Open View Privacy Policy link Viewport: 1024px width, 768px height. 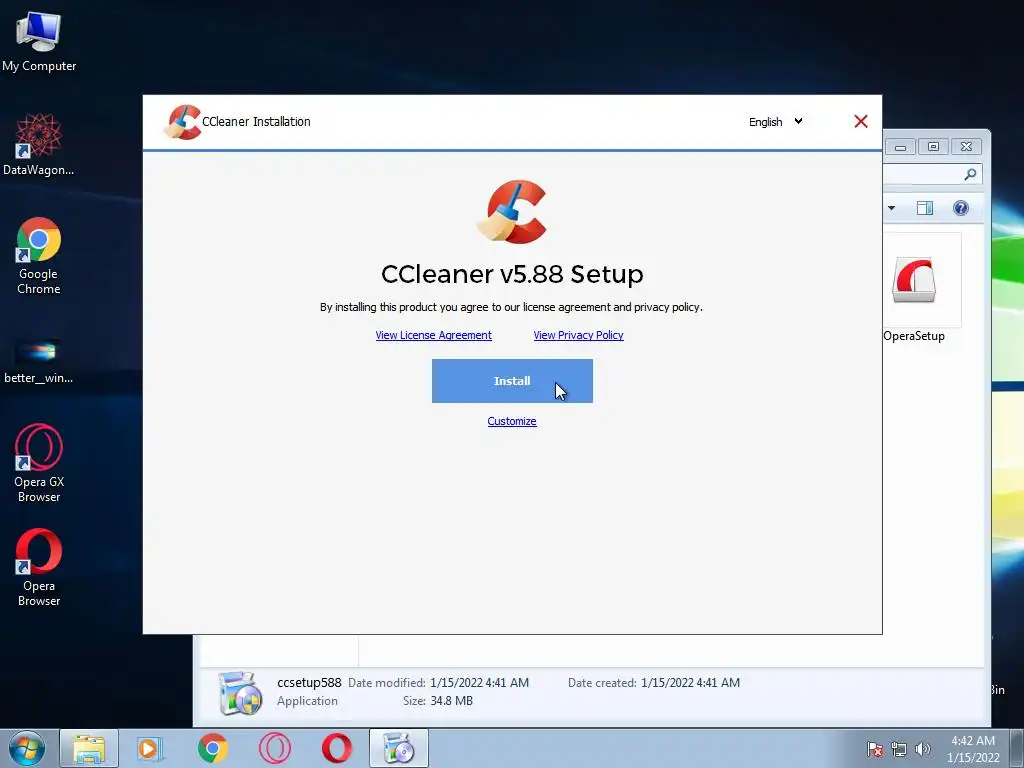click(579, 335)
